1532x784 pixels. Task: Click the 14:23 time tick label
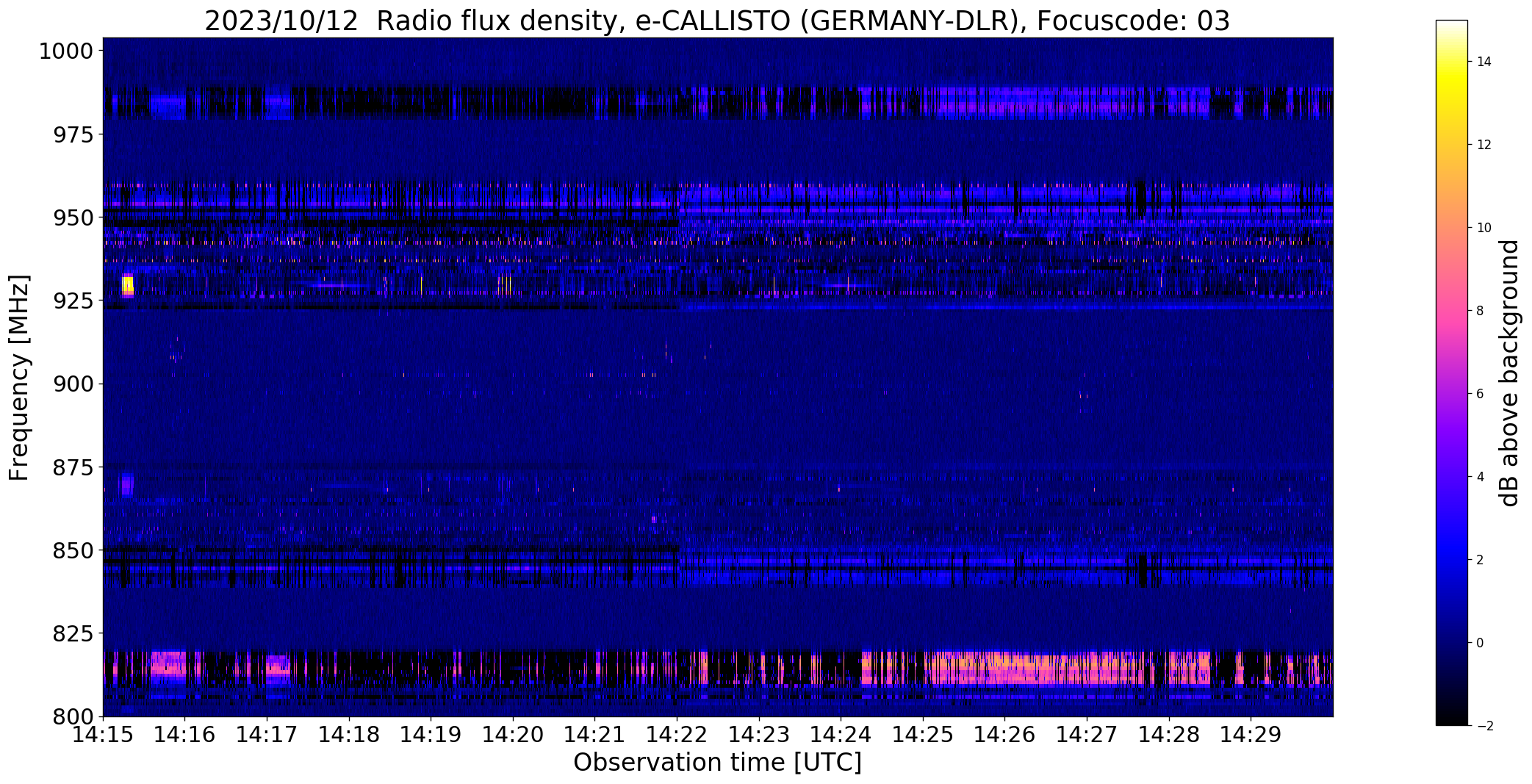[759, 735]
